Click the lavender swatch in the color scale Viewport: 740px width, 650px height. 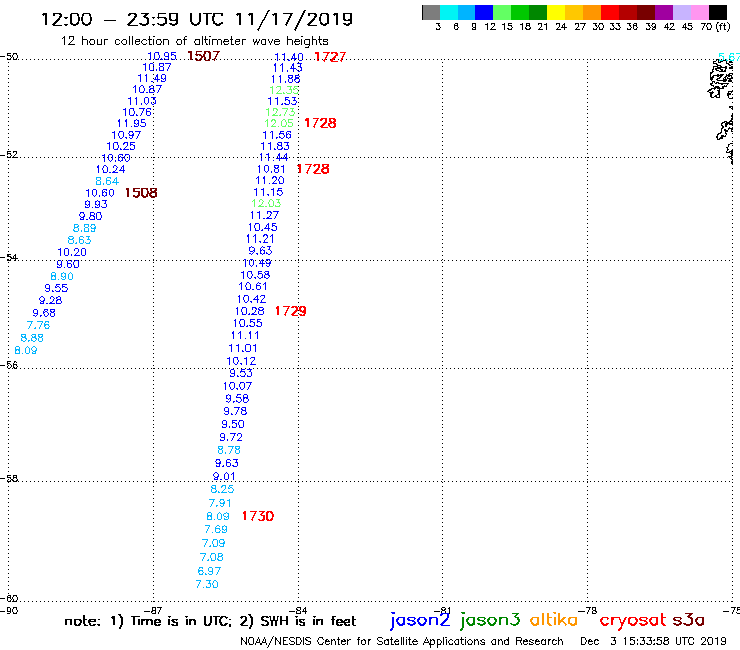(681, 12)
